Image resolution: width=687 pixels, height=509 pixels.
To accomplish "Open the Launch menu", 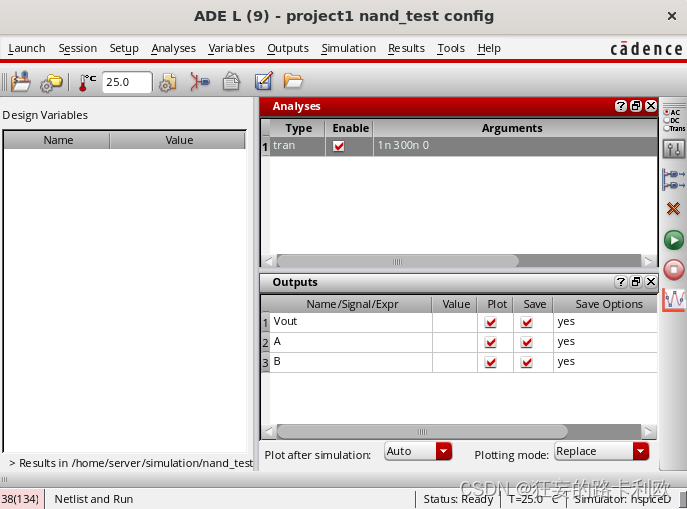I will 27,48.
